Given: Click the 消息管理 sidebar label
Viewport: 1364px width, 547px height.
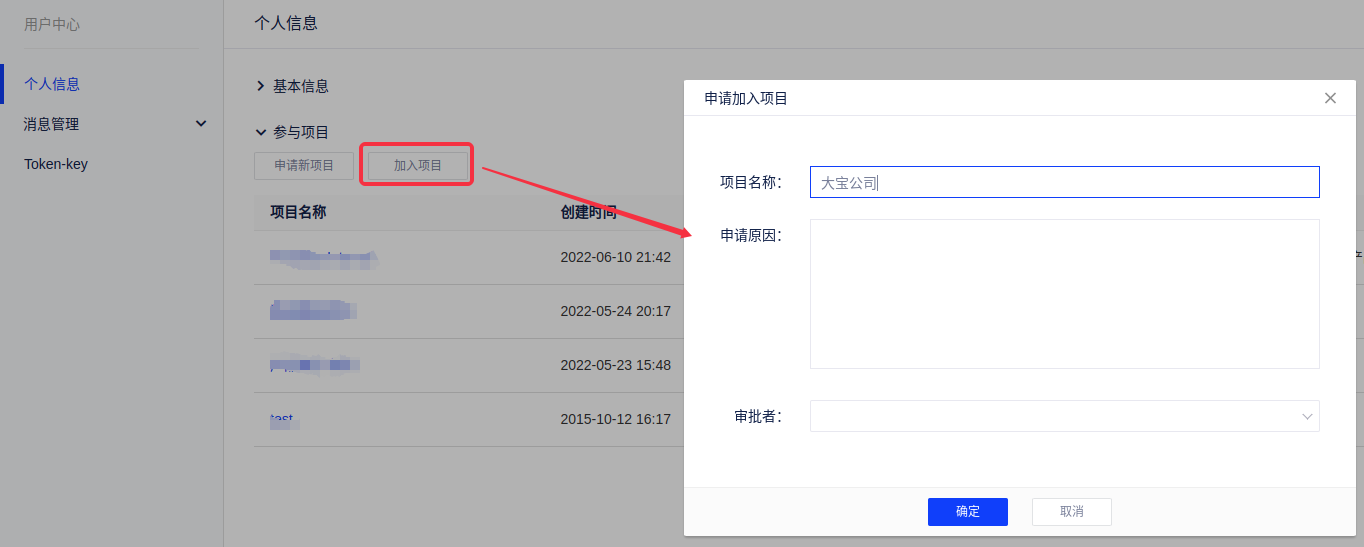Looking at the screenshot, I should click(52, 124).
